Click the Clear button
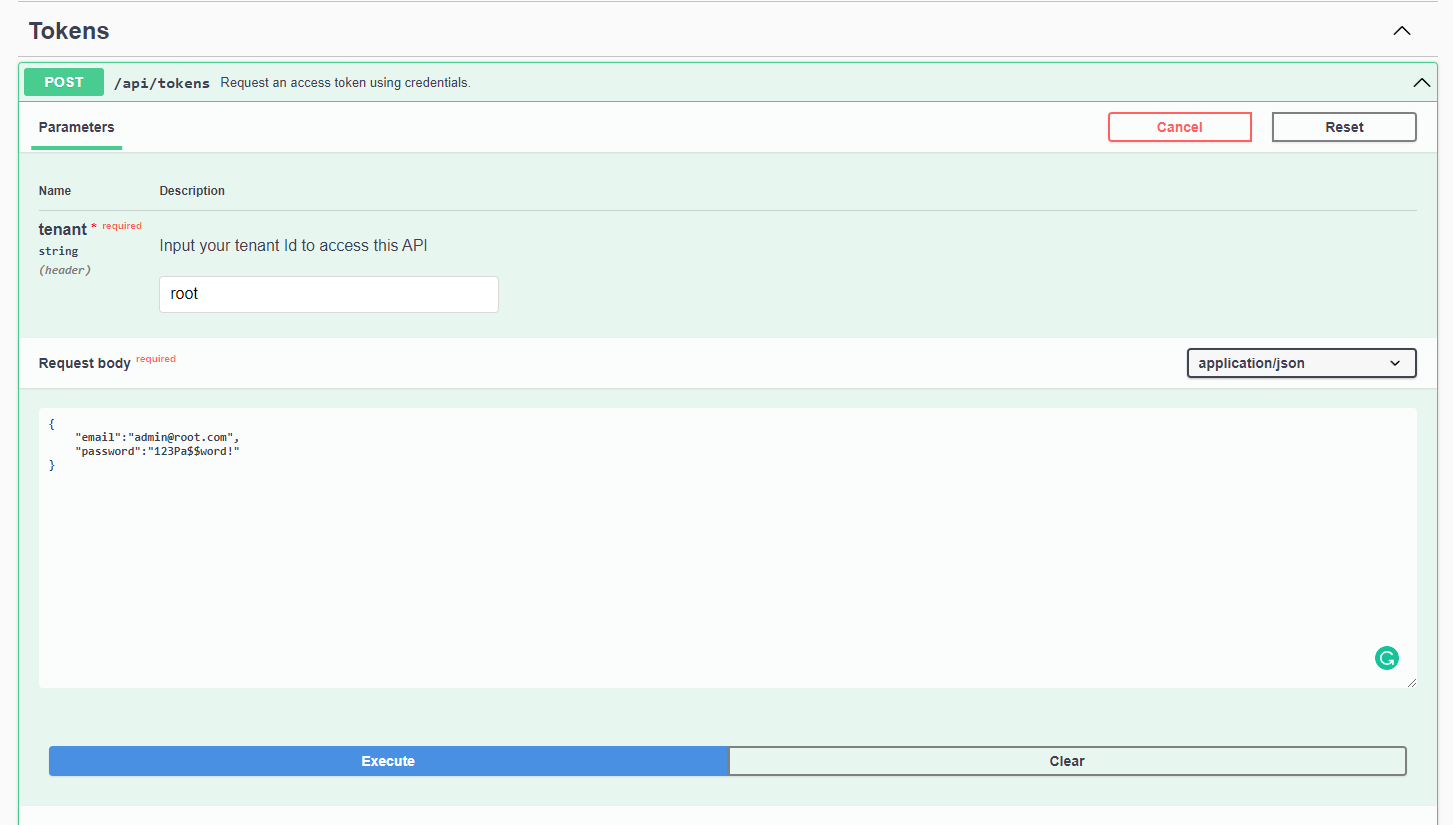The image size is (1453, 825). (x=1066, y=761)
